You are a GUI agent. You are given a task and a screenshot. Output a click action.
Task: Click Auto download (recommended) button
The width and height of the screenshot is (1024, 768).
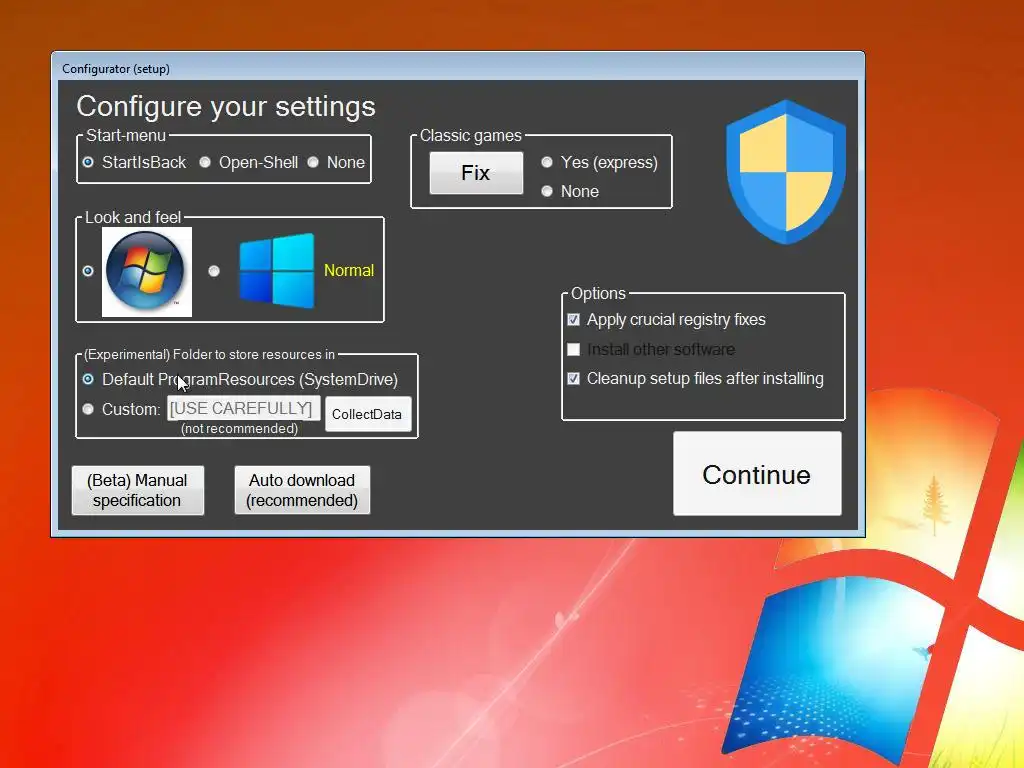(302, 490)
